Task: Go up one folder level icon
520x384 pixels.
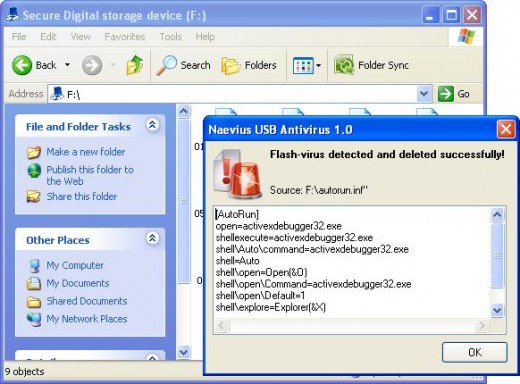Action: pos(135,65)
